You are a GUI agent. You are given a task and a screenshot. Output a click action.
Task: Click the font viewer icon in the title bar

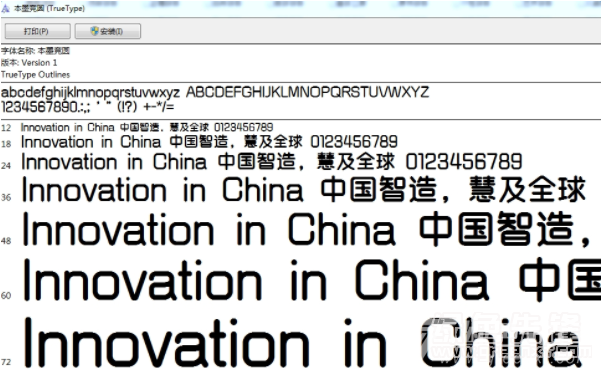(x=5, y=8)
